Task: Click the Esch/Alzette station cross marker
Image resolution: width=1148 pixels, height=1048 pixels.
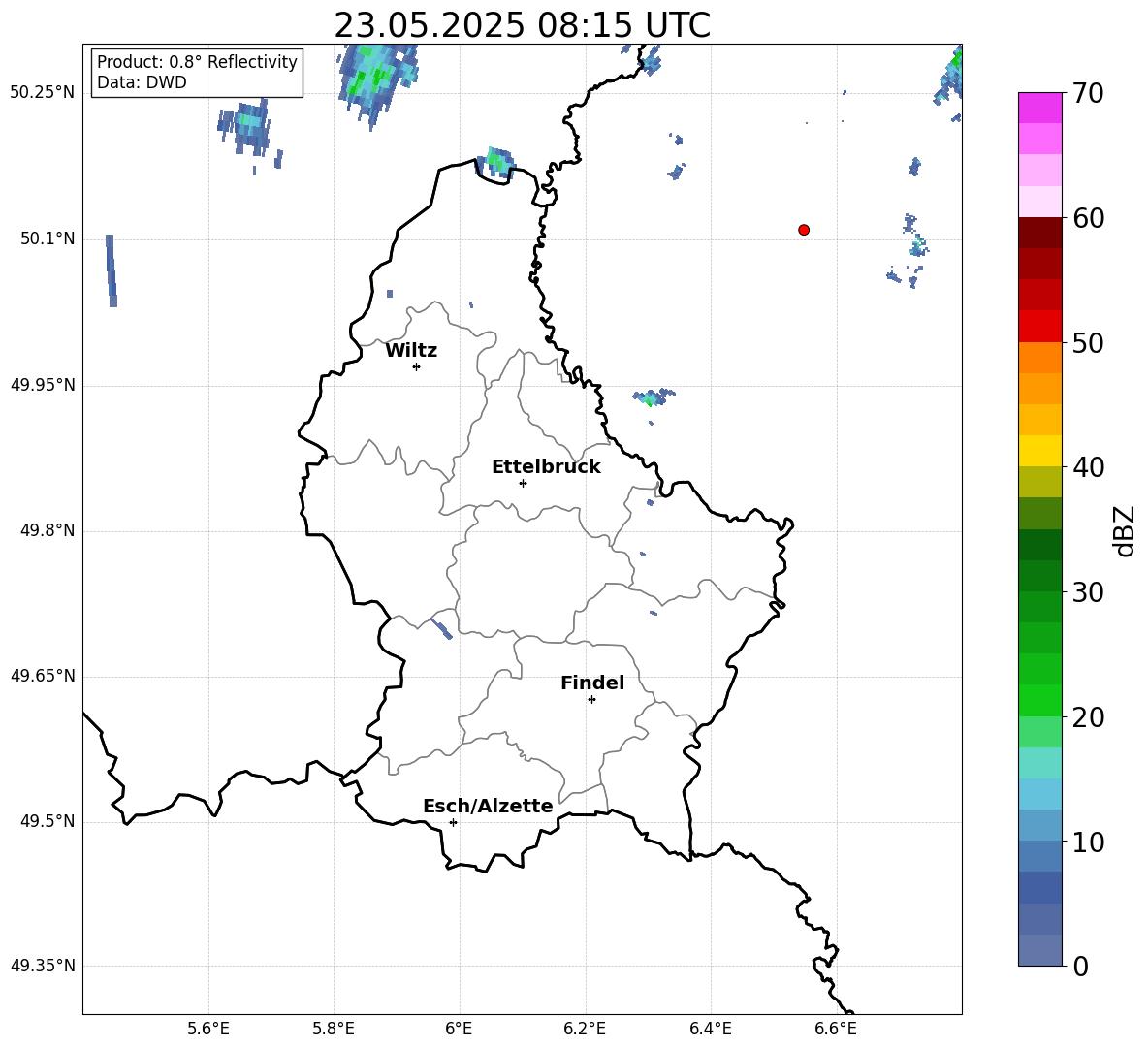Action: [453, 822]
